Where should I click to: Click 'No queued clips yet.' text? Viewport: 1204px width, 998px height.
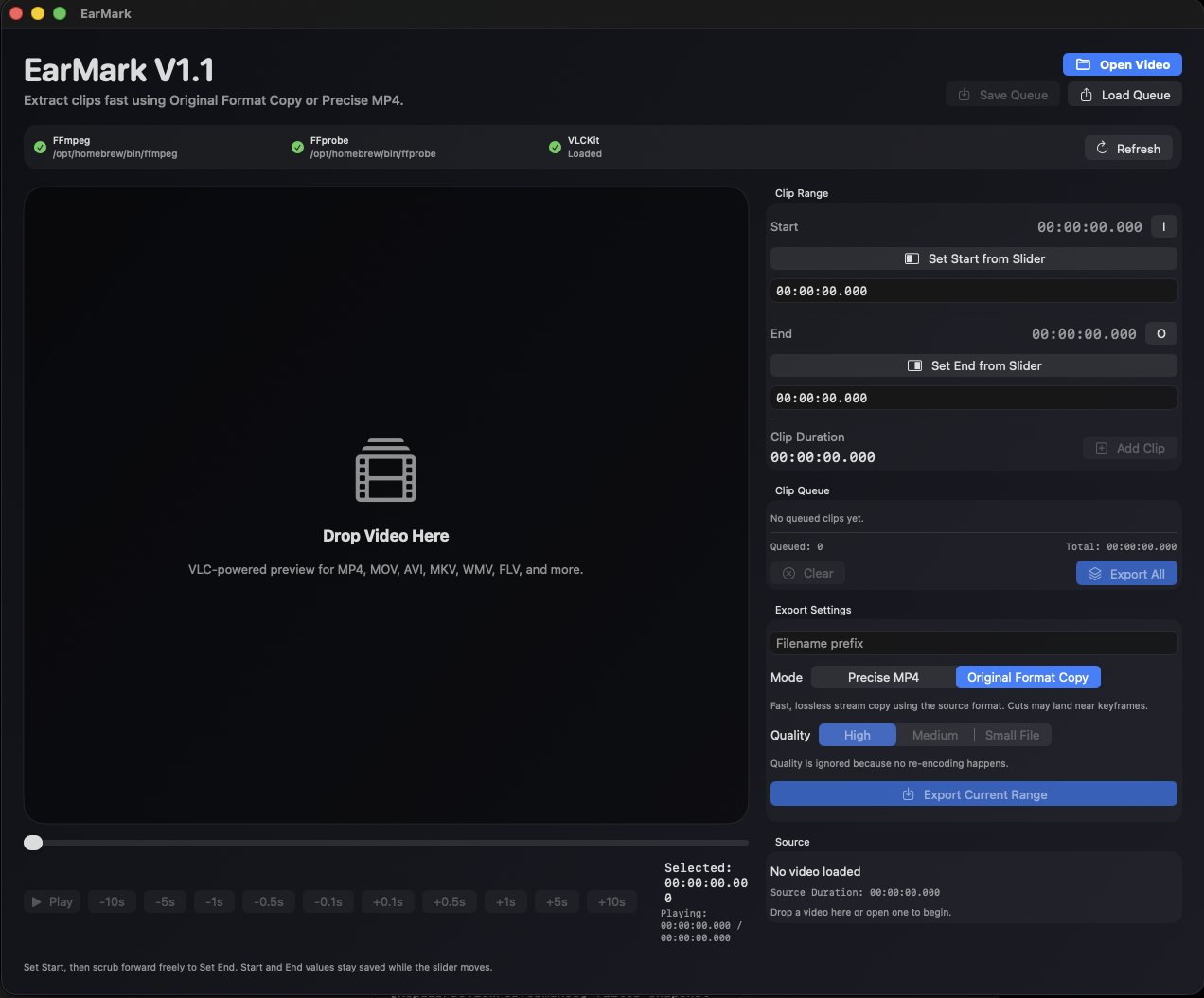point(817,518)
